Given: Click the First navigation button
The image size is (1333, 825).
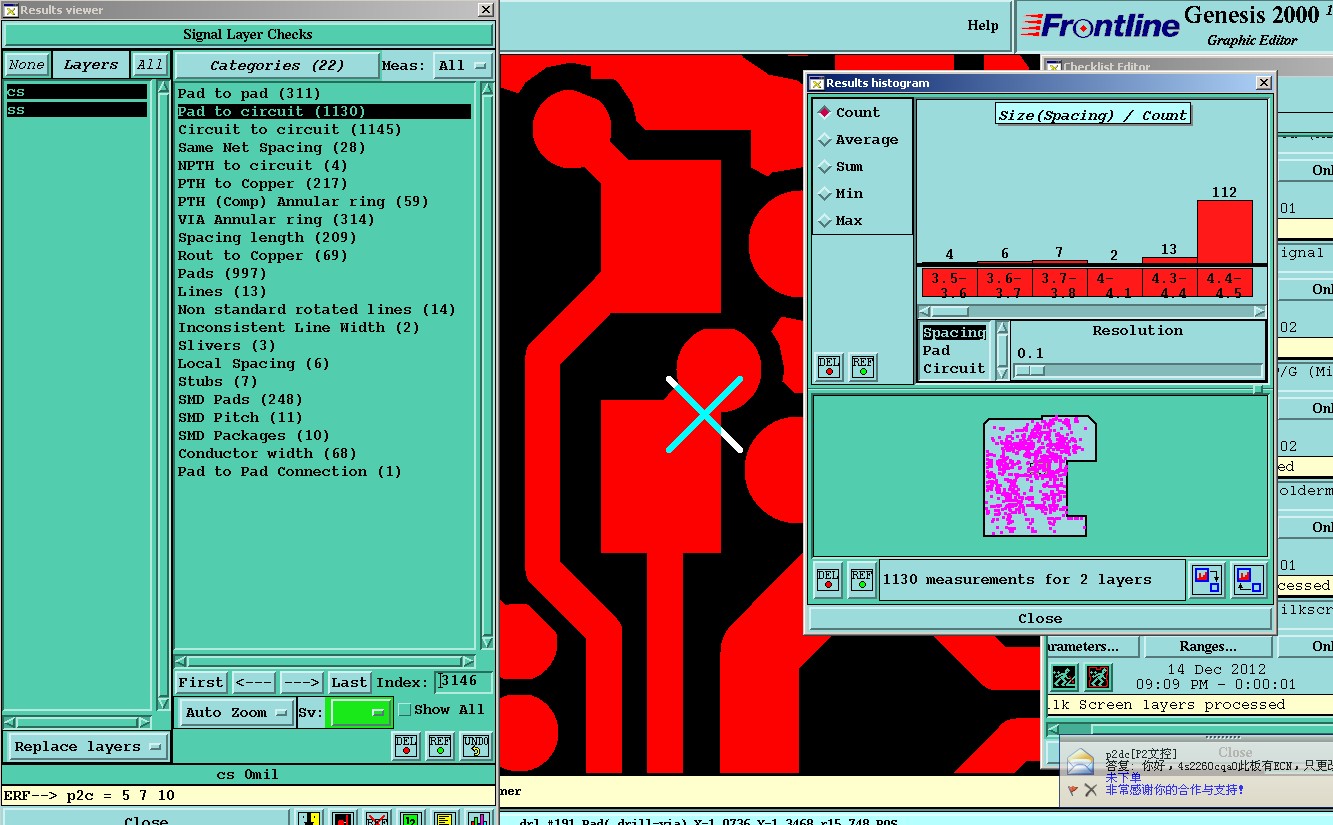Looking at the screenshot, I should [x=201, y=682].
